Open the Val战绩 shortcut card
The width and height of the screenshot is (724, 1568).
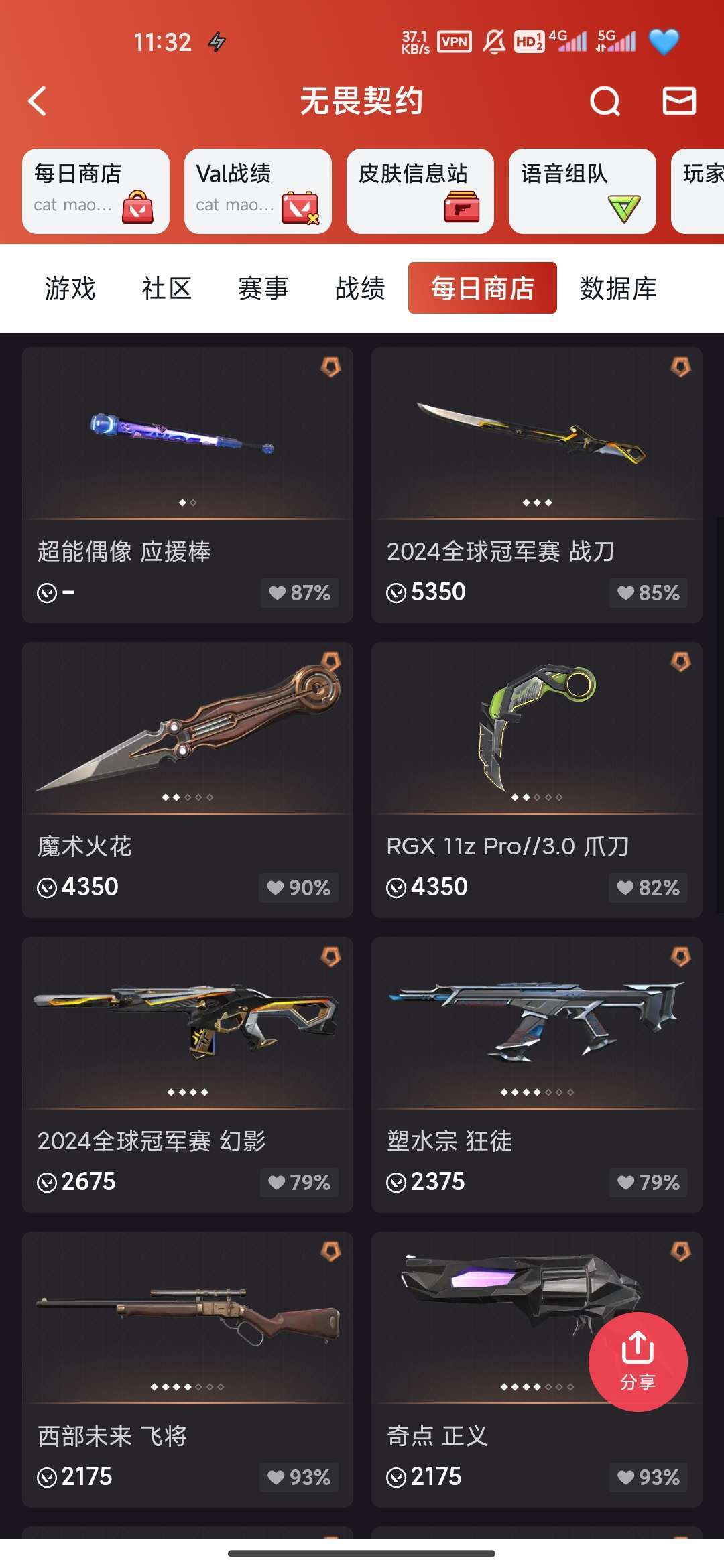pyautogui.click(x=258, y=191)
